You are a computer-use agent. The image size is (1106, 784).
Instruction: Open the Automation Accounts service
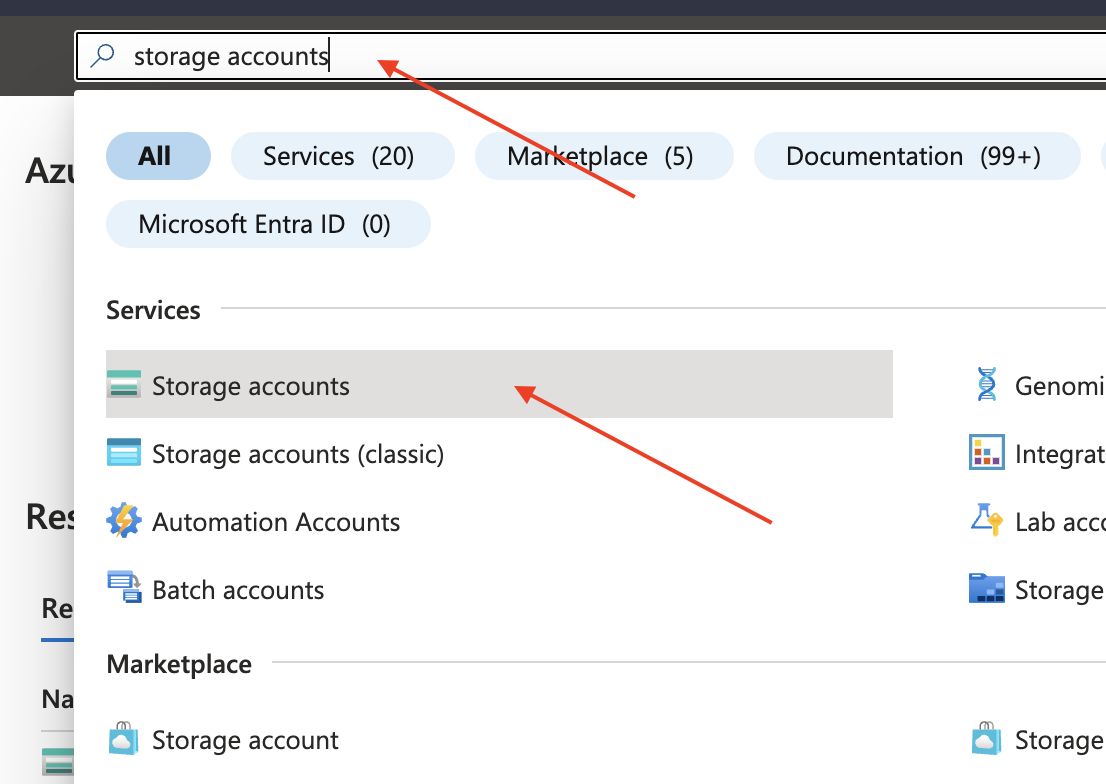(x=276, y=522)
